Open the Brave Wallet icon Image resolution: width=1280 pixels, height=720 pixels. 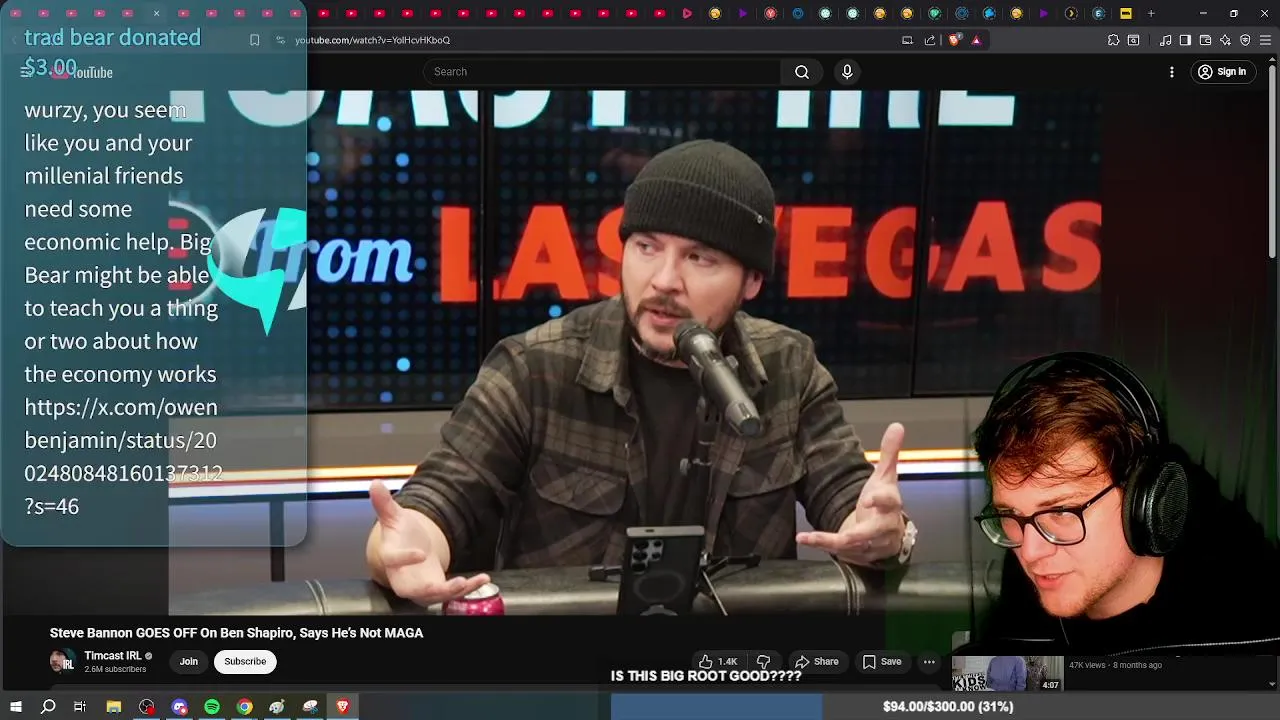pyautogui.click(x=1205, y=40)
